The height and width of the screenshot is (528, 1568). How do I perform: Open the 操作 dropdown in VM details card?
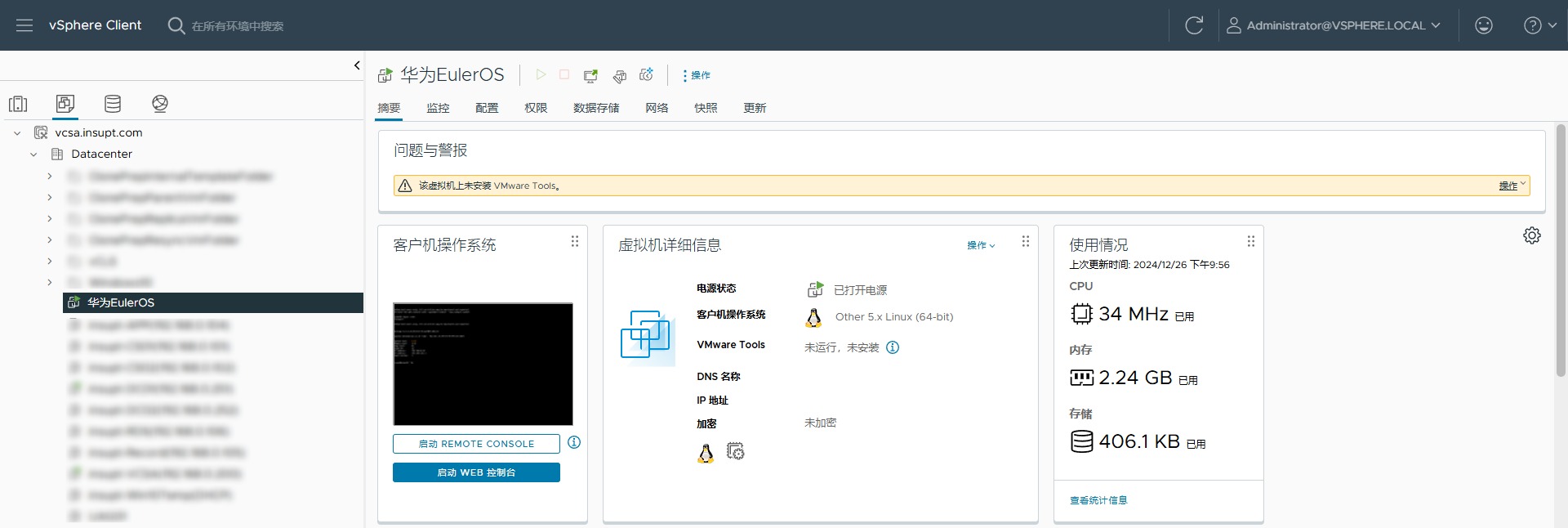pos(981,245)
